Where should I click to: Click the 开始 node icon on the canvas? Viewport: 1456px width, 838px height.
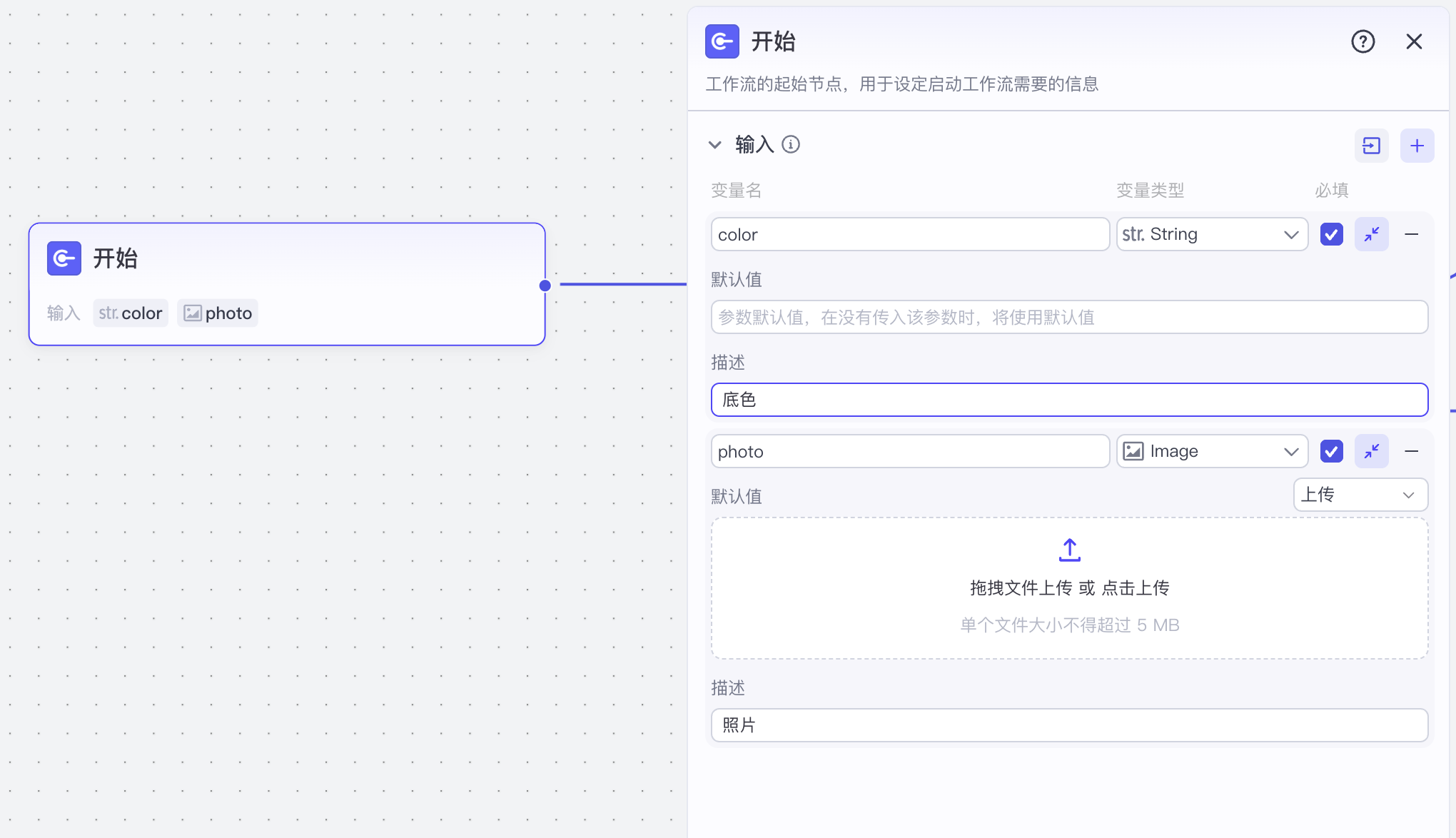pos(64,258)
